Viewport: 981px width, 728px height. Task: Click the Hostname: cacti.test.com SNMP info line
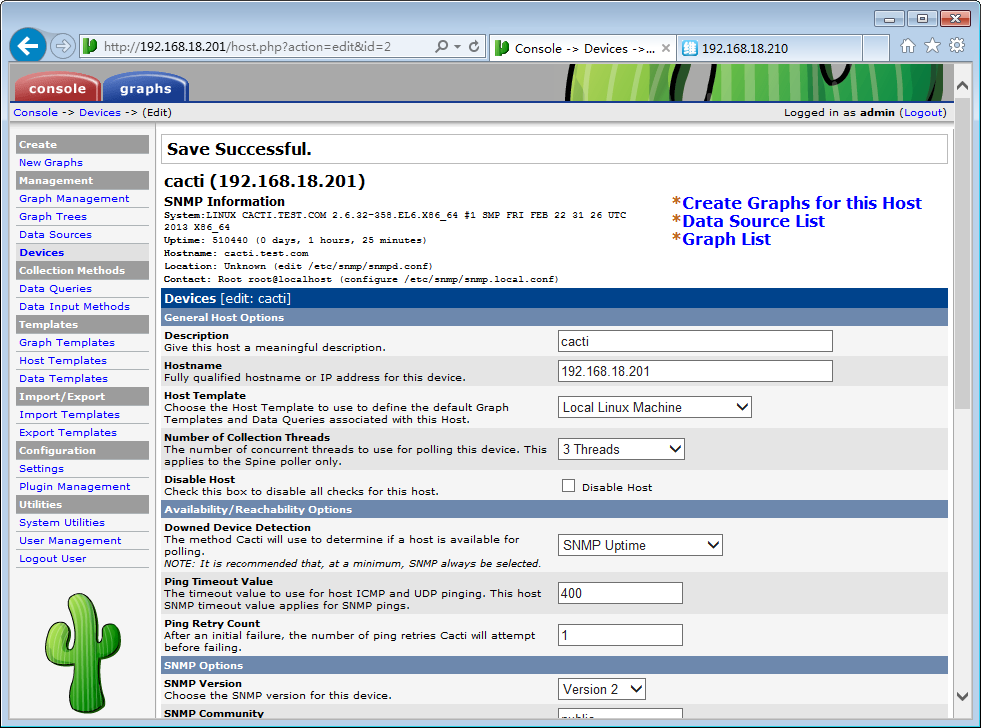(236, 253)
